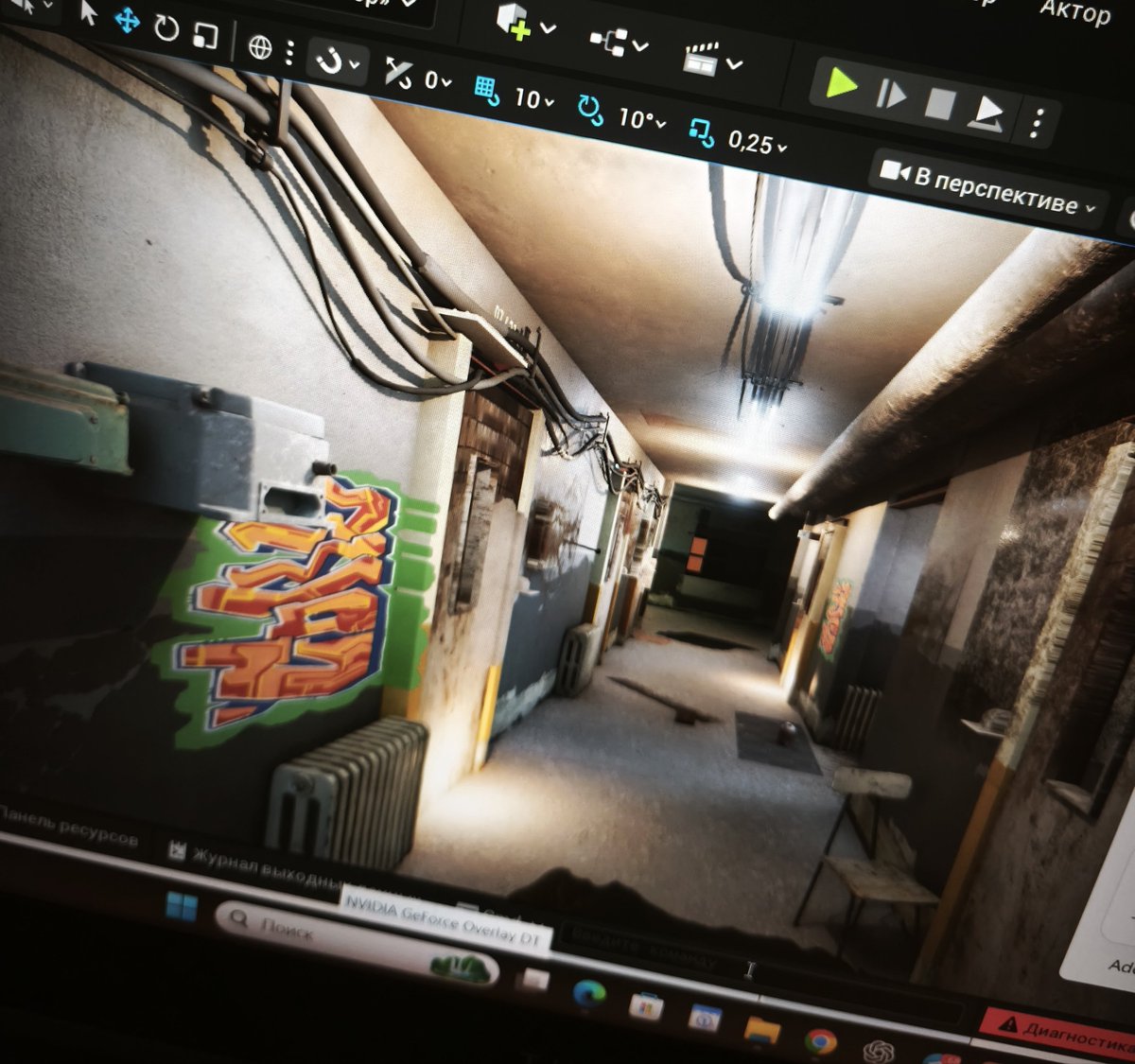Click the Add content cube-plus icon
The width and height of the screenshot is (1135, 1064).
pyautogui.click(x=514, y=21)
